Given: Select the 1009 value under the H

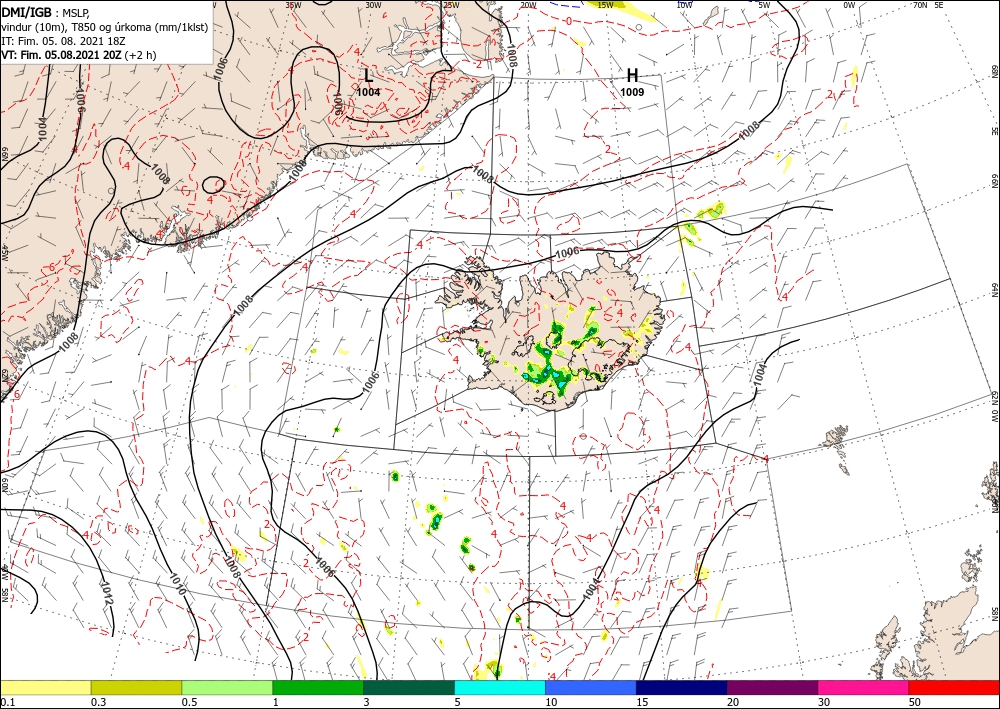Looking at the screenshot, I should pos(632,92).
